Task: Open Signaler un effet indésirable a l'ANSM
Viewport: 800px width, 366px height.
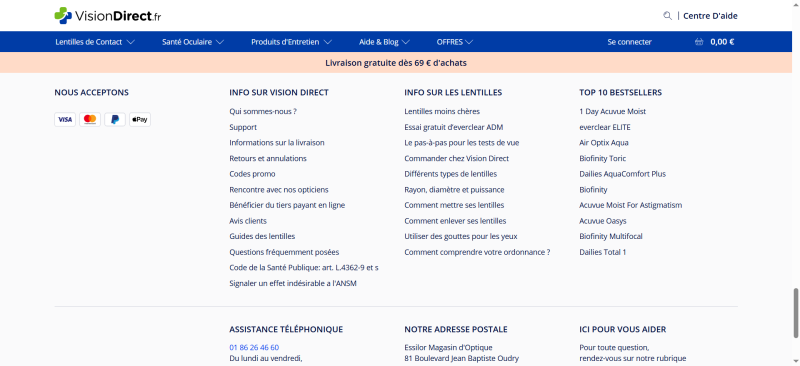Action: click(x=293, y=283)
